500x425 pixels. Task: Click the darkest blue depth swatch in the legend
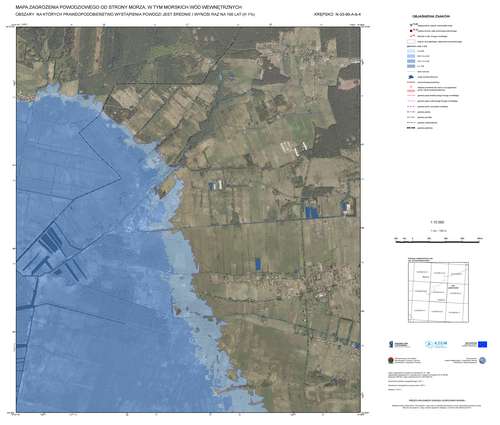[x=411, y=66]
